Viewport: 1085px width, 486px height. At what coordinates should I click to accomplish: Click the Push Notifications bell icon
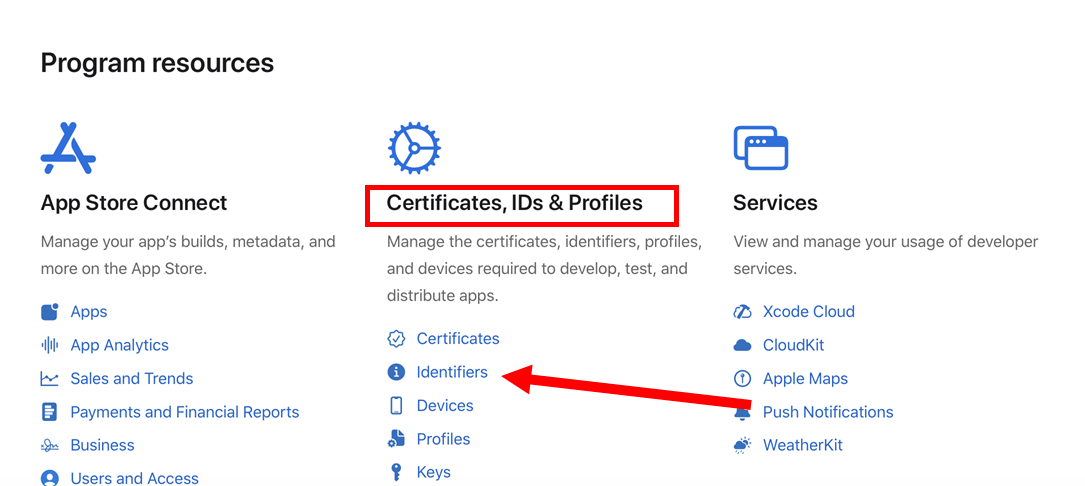pyautogui.click(x=742, y=413)
